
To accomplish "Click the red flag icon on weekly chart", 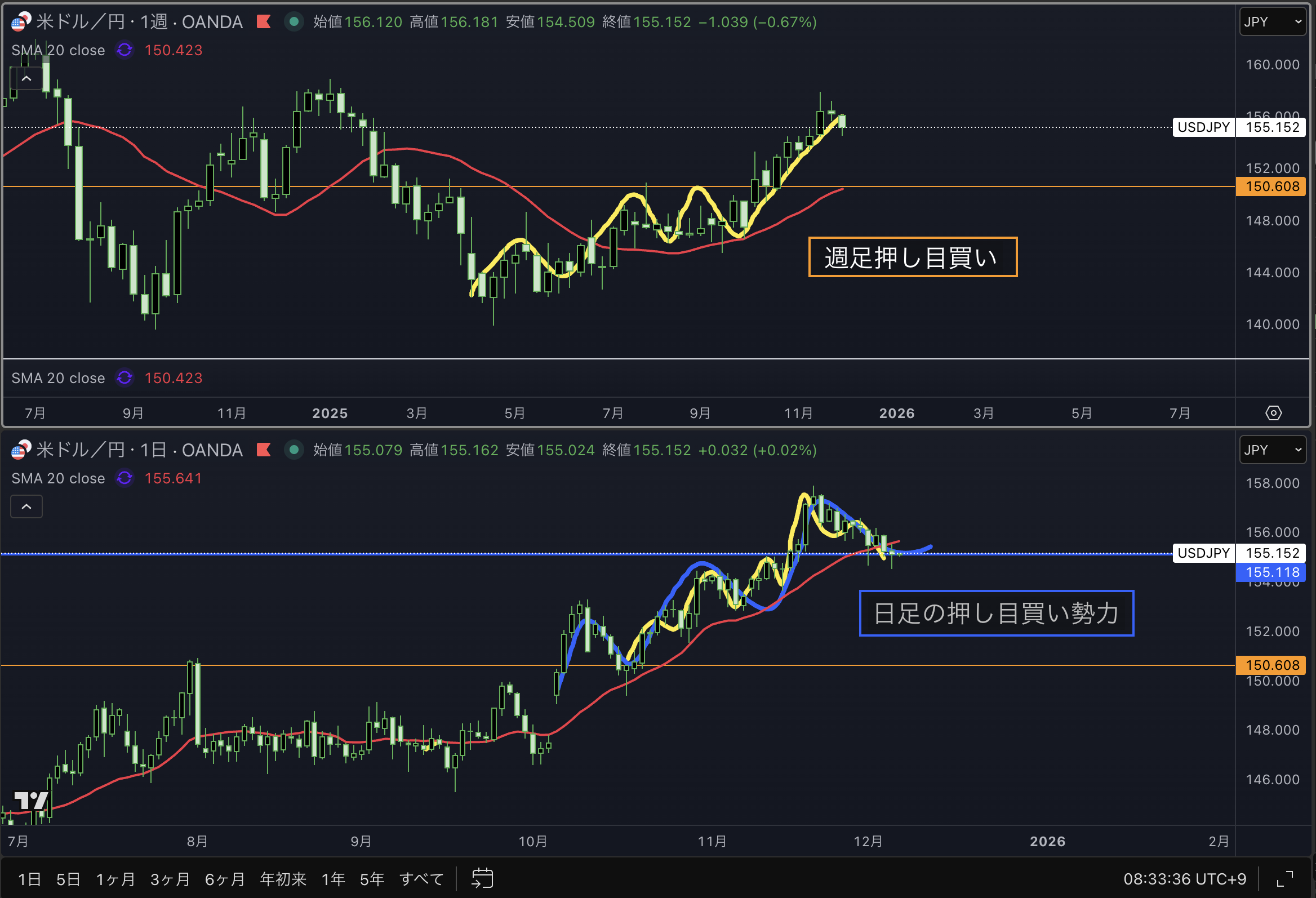I will [263, 22].
